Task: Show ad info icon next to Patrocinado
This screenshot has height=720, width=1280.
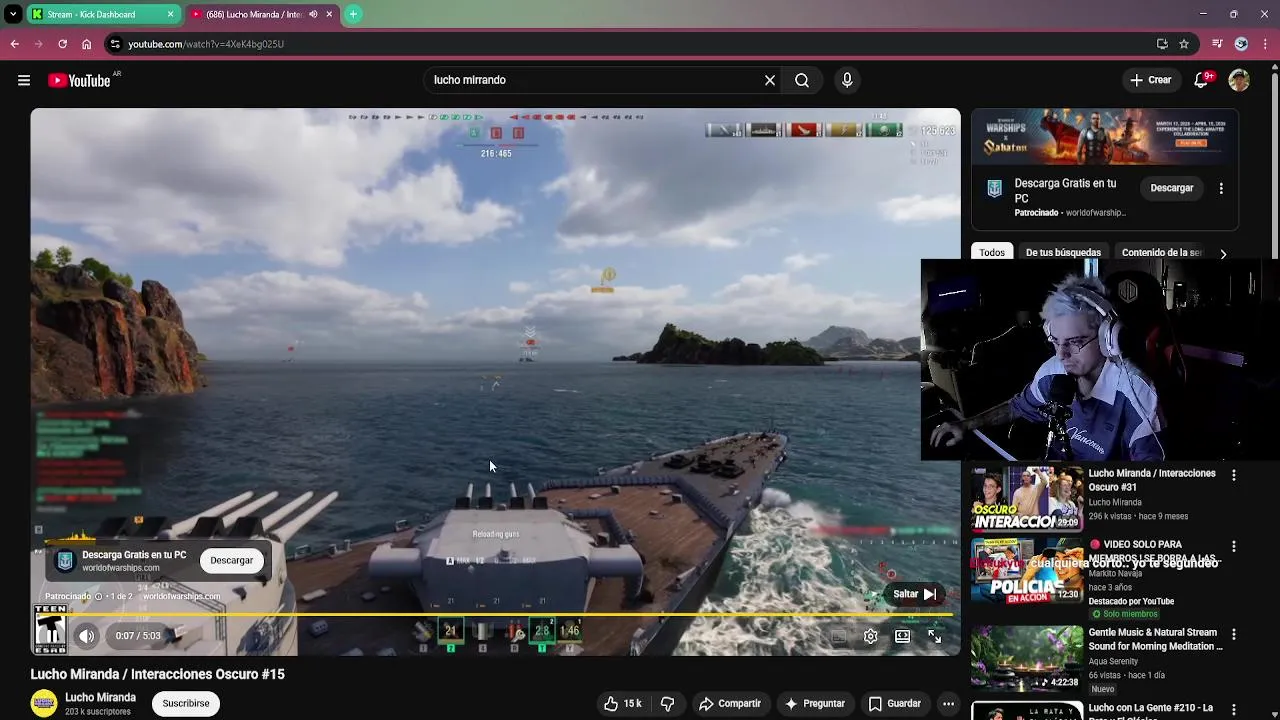Action: tap(98, 596)
